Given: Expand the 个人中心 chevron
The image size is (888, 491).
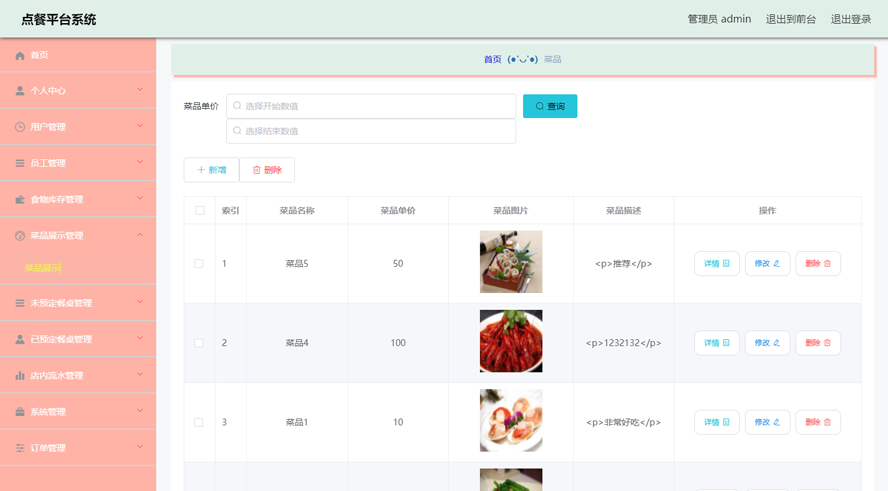Looking at the screenshot, I should (x=140, y=89).
